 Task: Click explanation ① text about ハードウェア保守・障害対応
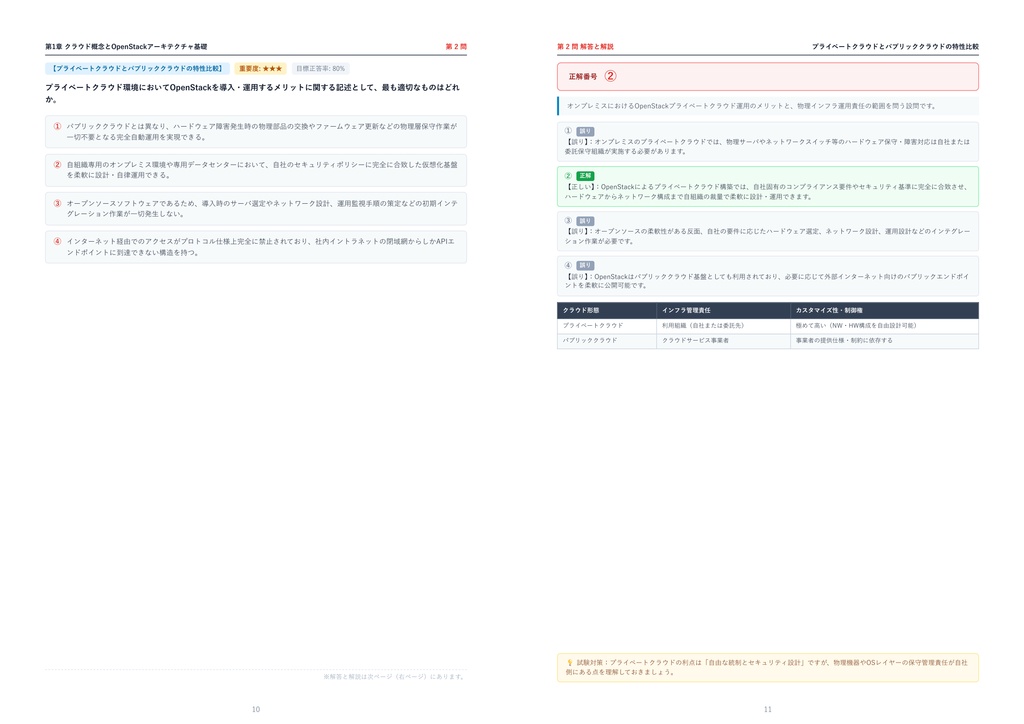[767, 146]
